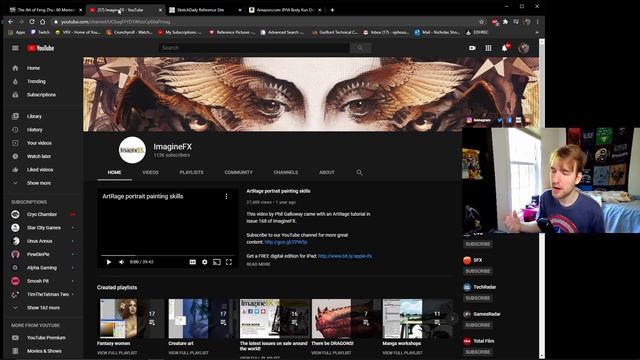Switch to the About channel tab

(x=327, y=173)
